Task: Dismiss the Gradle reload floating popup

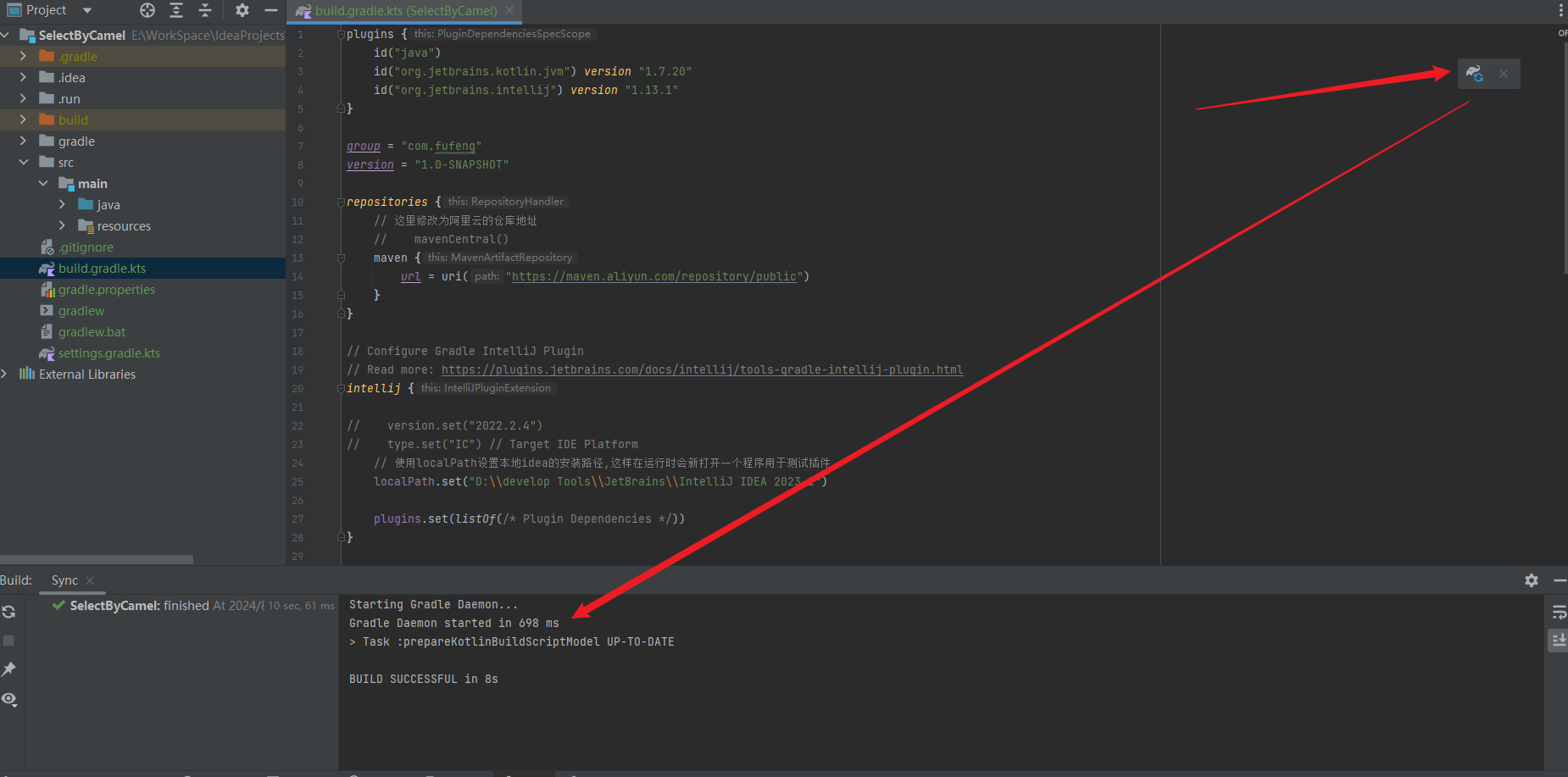Action: [1504, 74]
